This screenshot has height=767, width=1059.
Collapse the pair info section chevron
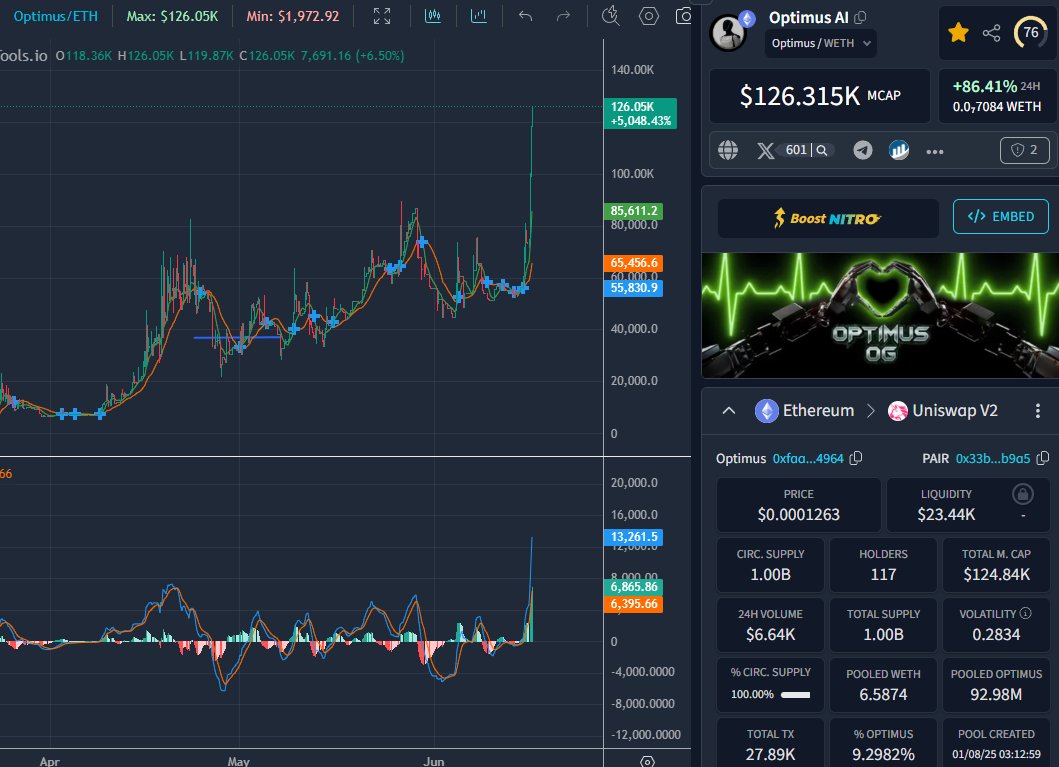(729, 411)
